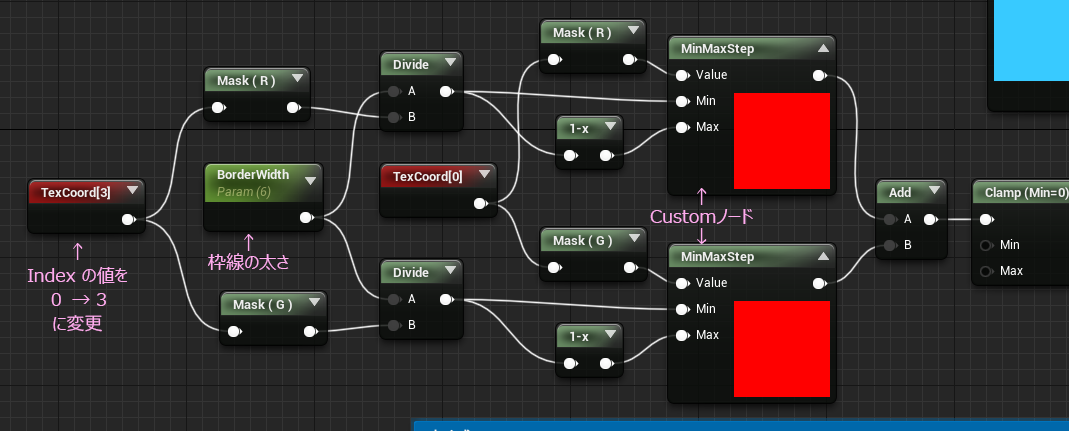Click the A pin on upper Divide node
Image resolution: width=1069 pixels, height=431 pixels.
(x=394, y=91)
